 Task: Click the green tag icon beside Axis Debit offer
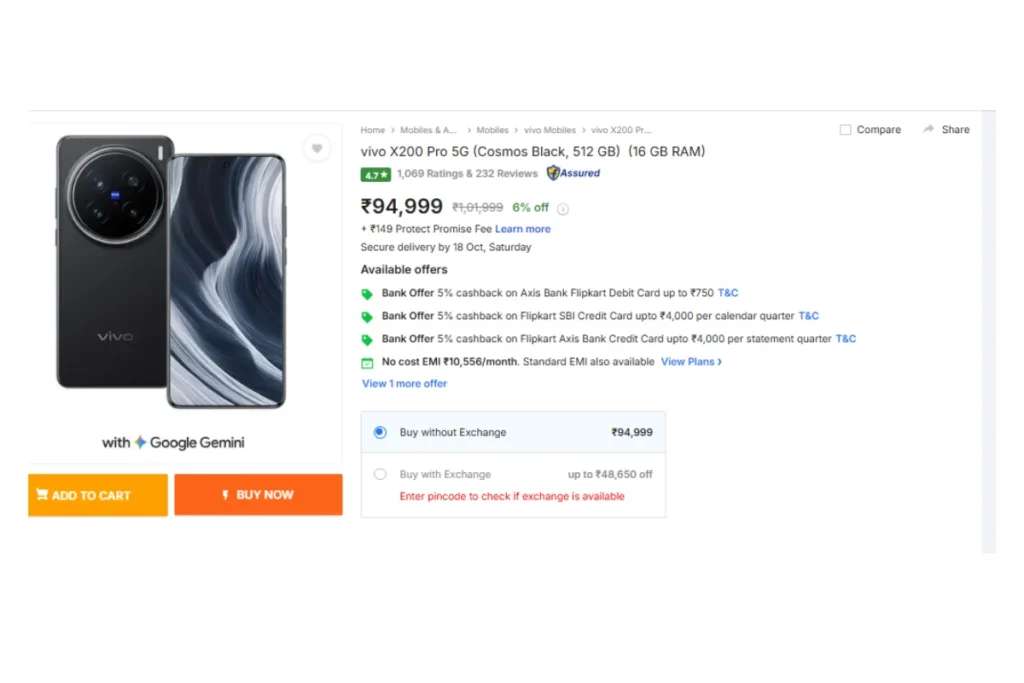367,294
